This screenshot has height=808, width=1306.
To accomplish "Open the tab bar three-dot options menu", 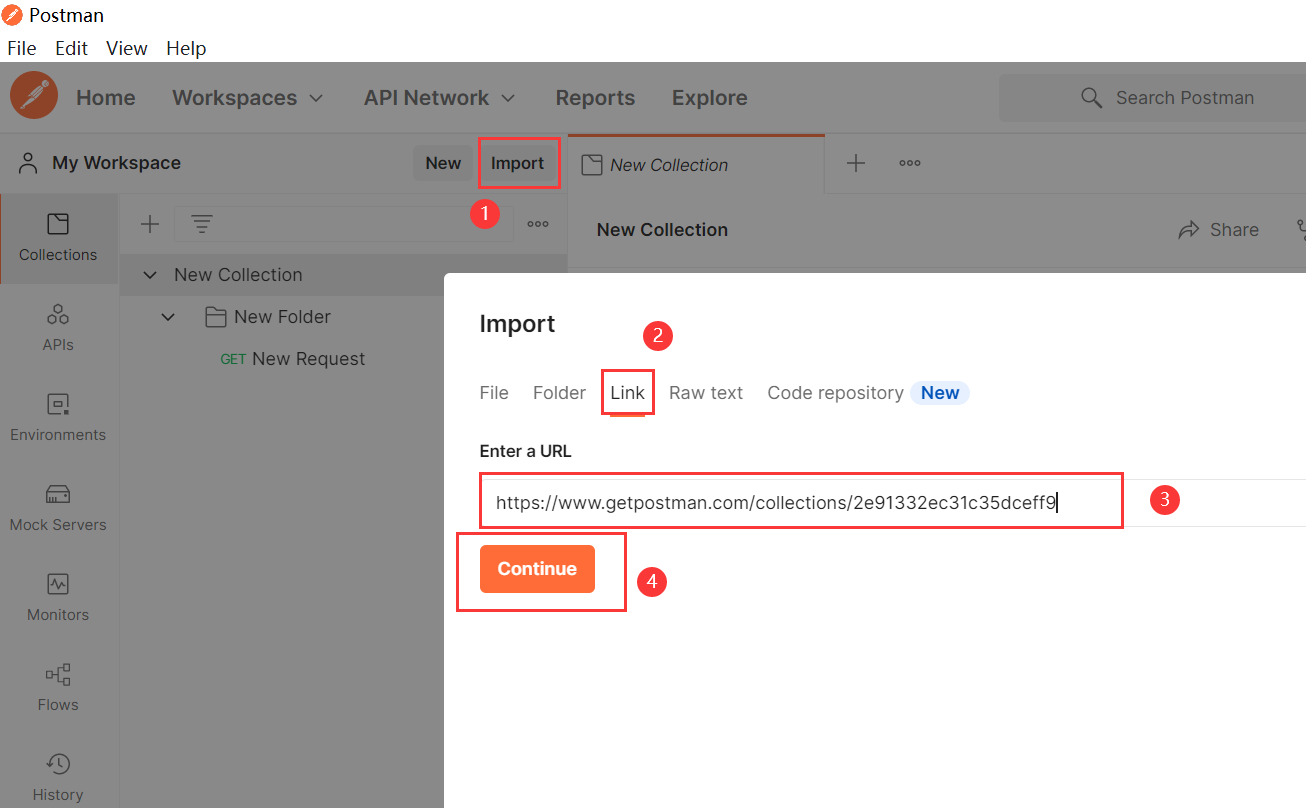I will [x=910, y=163].
